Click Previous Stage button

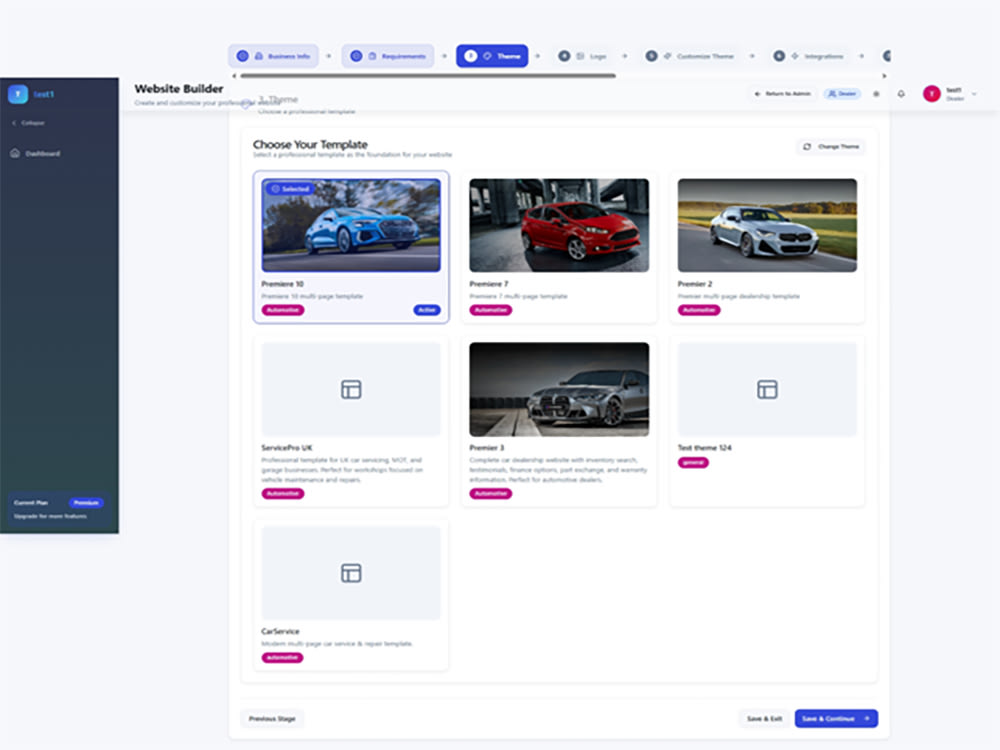pyautogui.click(x=272, y=719)
